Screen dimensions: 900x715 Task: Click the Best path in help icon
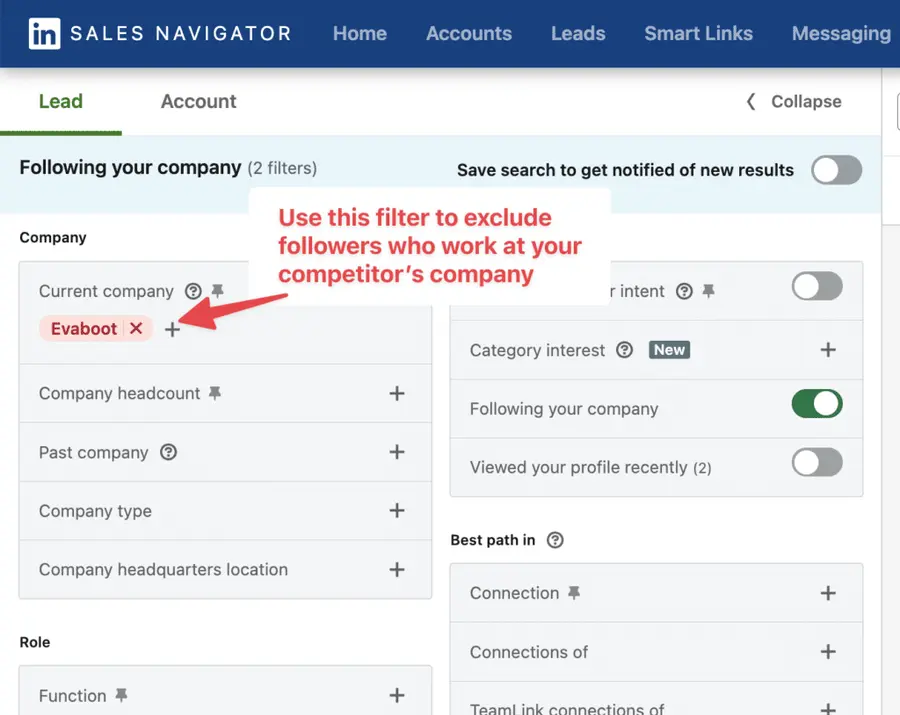coord(554,540)
